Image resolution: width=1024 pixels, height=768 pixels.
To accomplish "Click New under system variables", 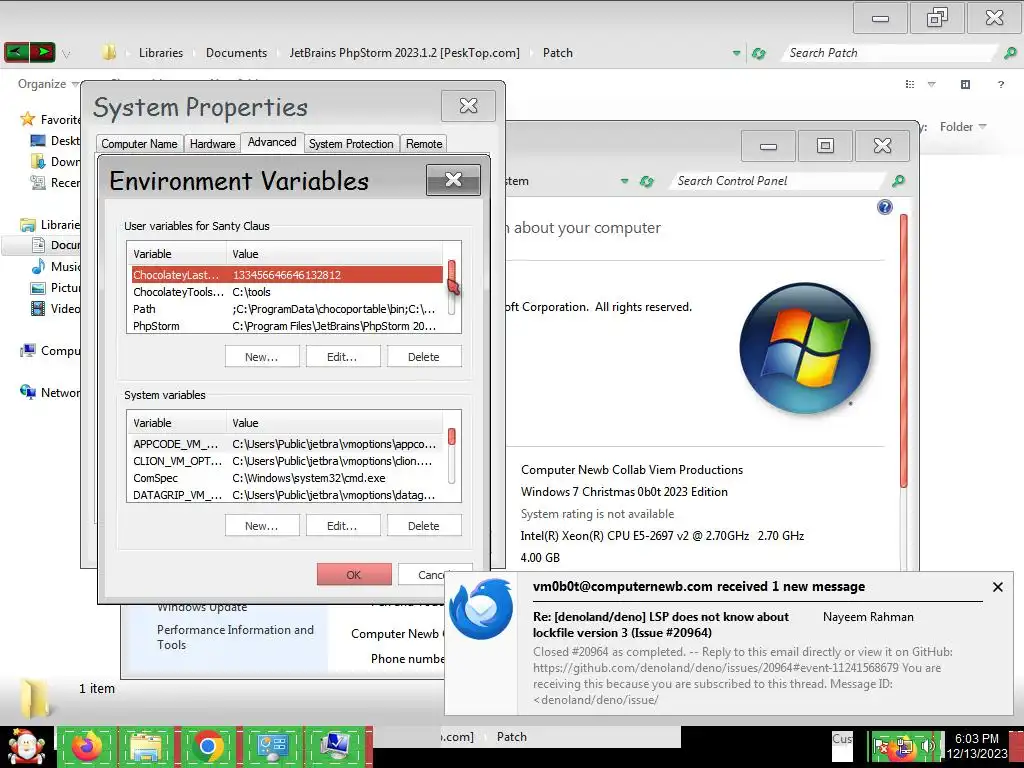I will [x=262, y=526].
